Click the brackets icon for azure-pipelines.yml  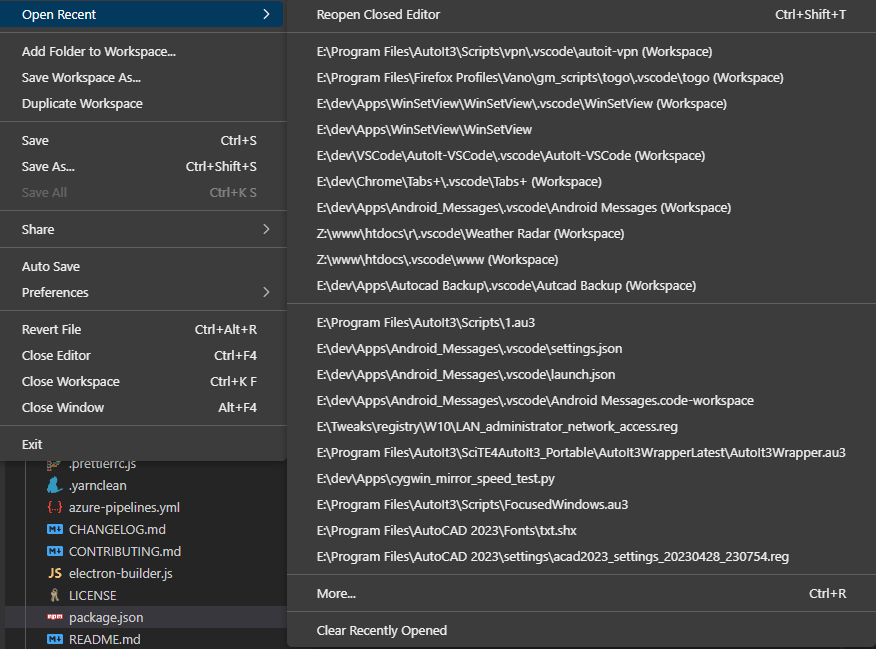pyautogui.click(x=54, y=507)
